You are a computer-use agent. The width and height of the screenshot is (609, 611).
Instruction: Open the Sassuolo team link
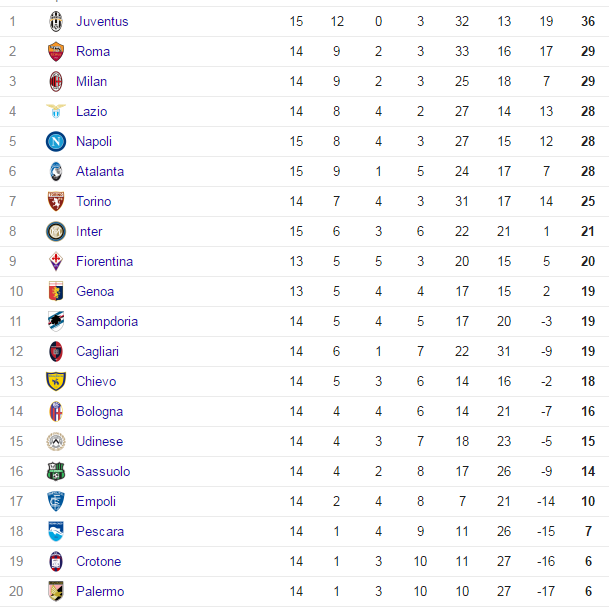coord(103,471)
